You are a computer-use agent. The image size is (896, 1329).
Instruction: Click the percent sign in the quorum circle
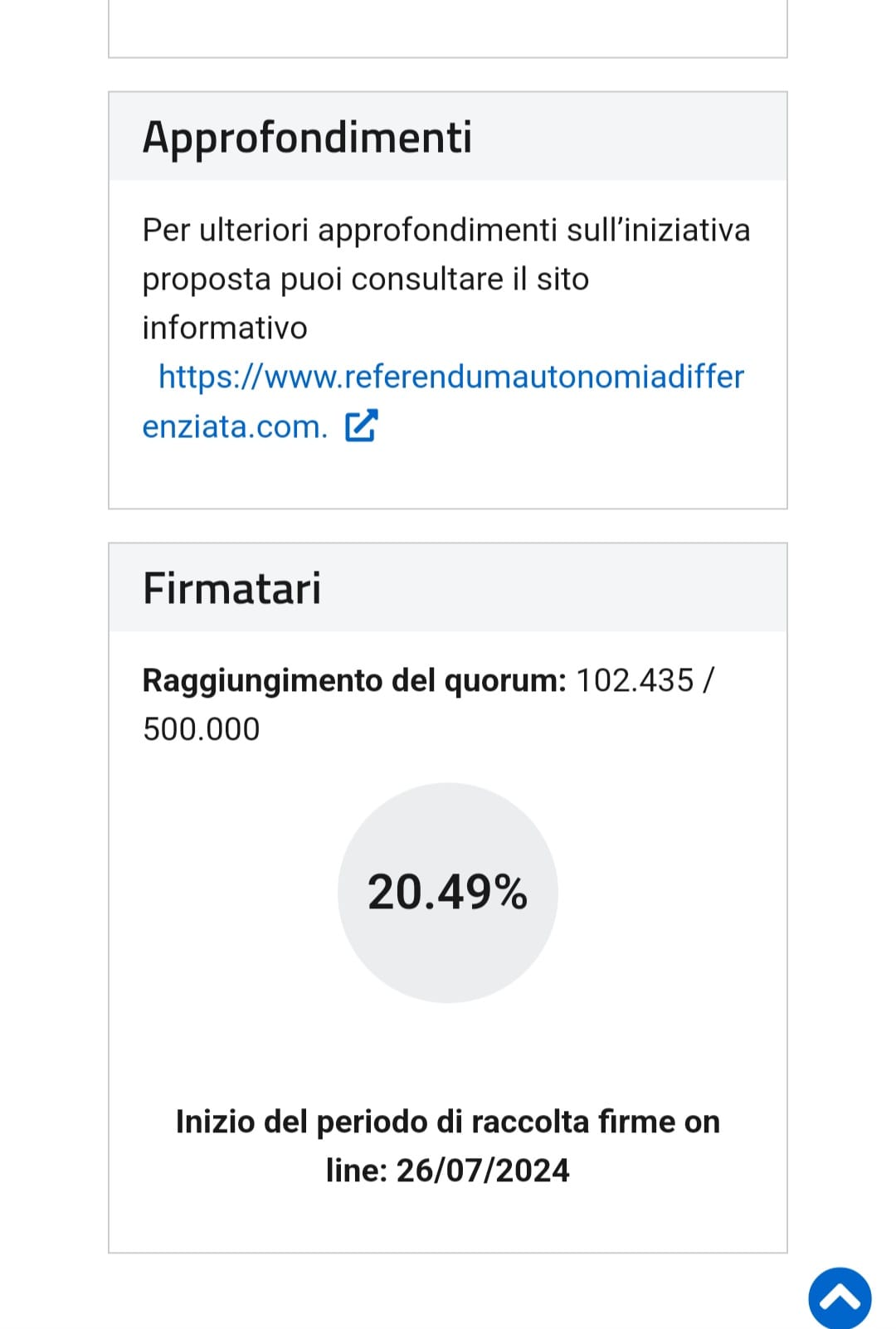tap(510, 893)
